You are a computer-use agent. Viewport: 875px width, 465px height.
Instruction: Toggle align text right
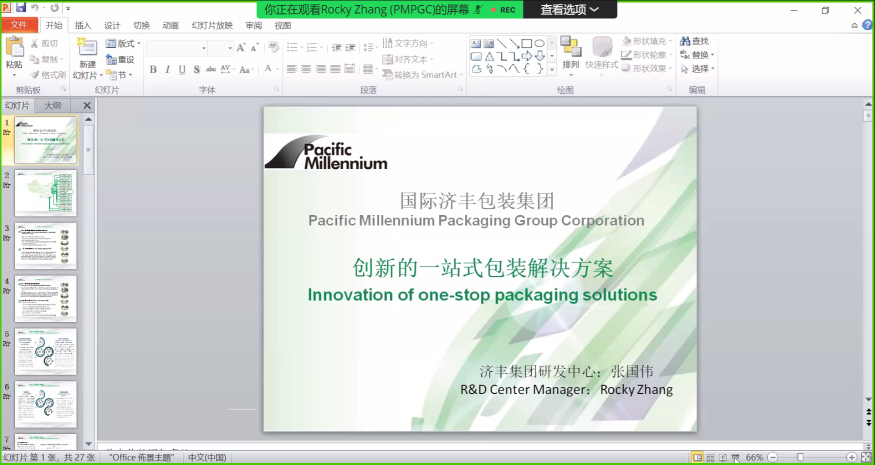click(x=321, y=69)
